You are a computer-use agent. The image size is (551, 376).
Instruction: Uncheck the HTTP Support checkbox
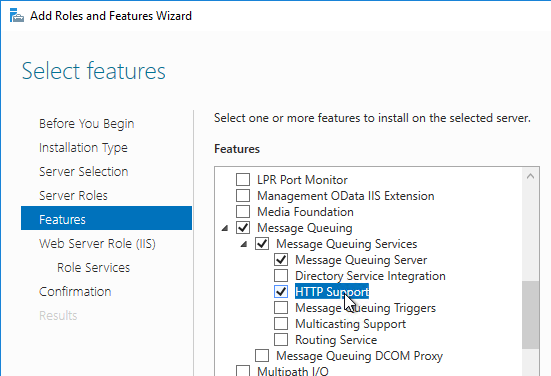(x=281, y=292)
